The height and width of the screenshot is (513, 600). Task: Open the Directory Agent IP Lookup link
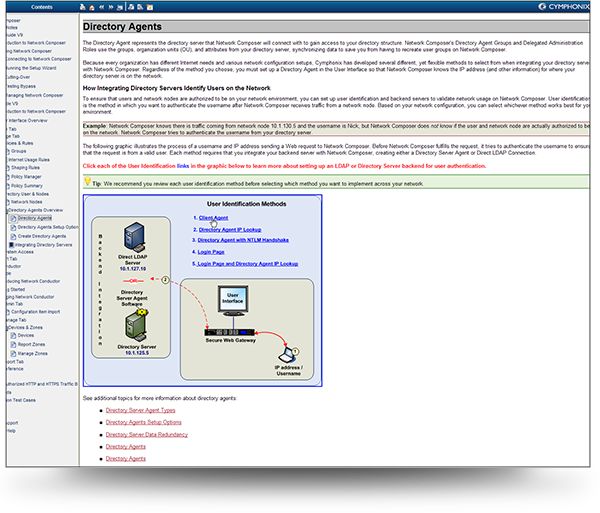click(230, 230)
